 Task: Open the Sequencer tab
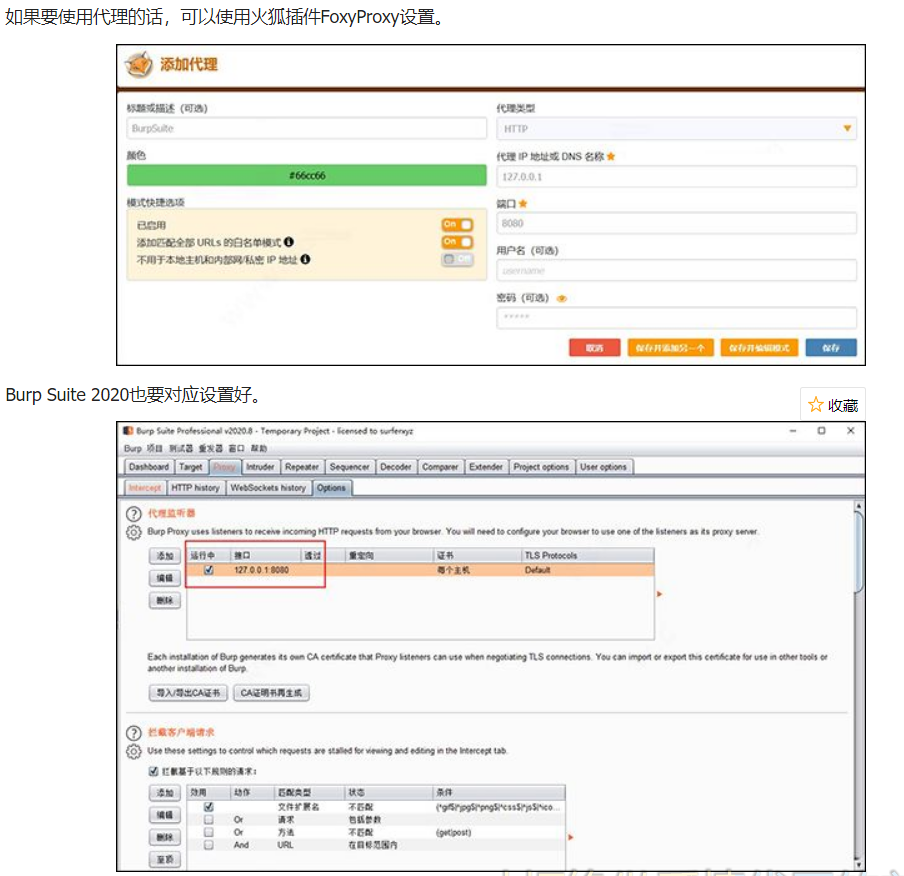click(349, 467)
